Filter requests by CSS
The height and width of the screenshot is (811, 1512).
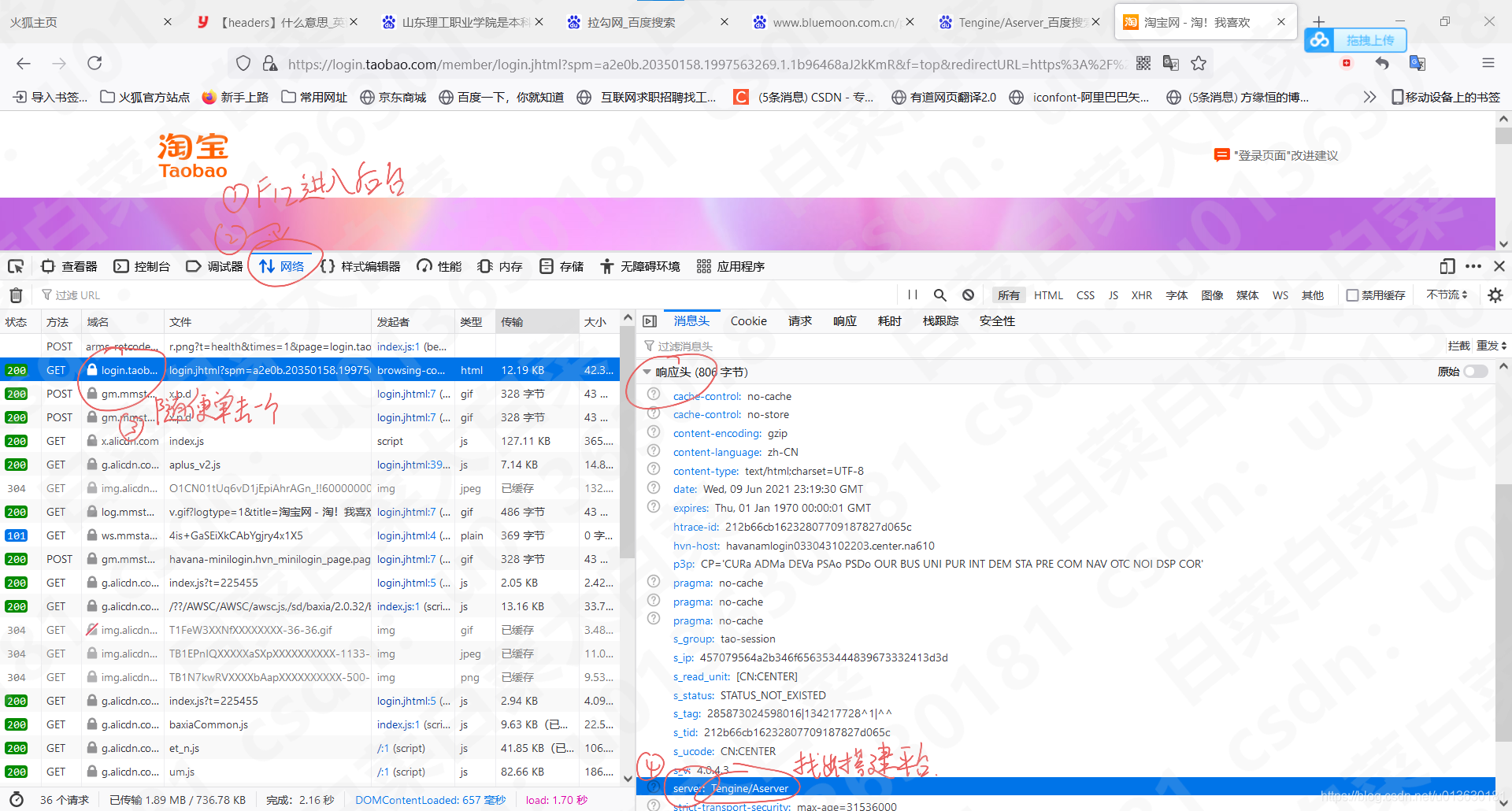pyautogui.click(x=1085, y=295)
